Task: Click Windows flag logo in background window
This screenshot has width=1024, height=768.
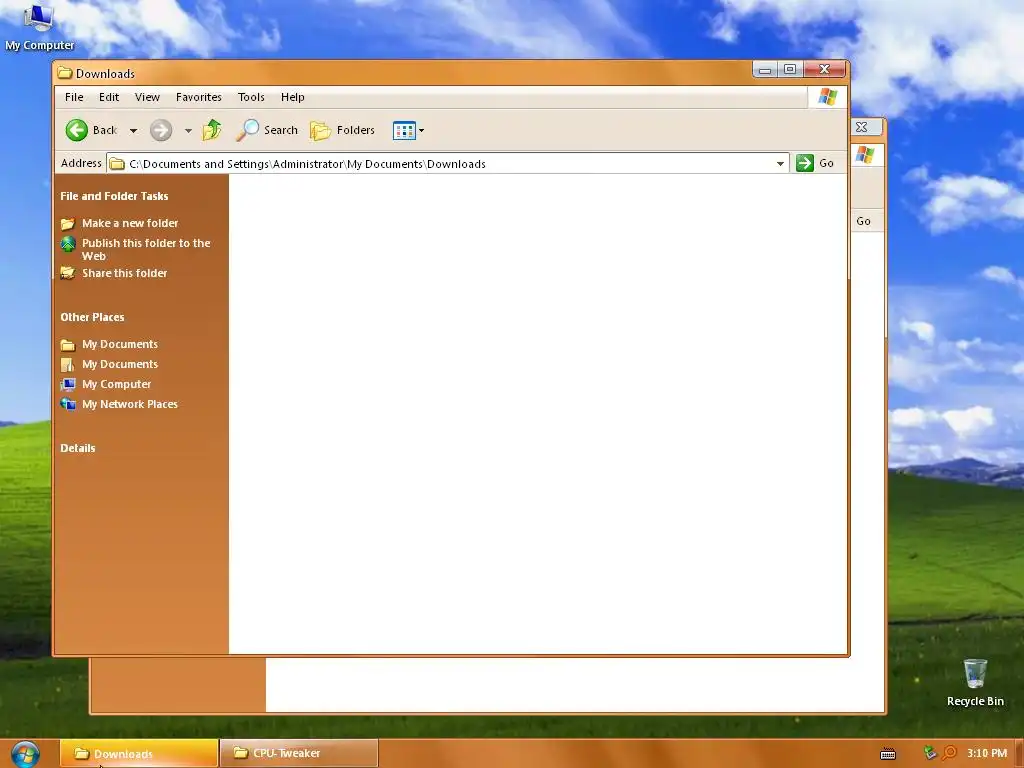Action: pyautogui.click(x=865, y=155)
